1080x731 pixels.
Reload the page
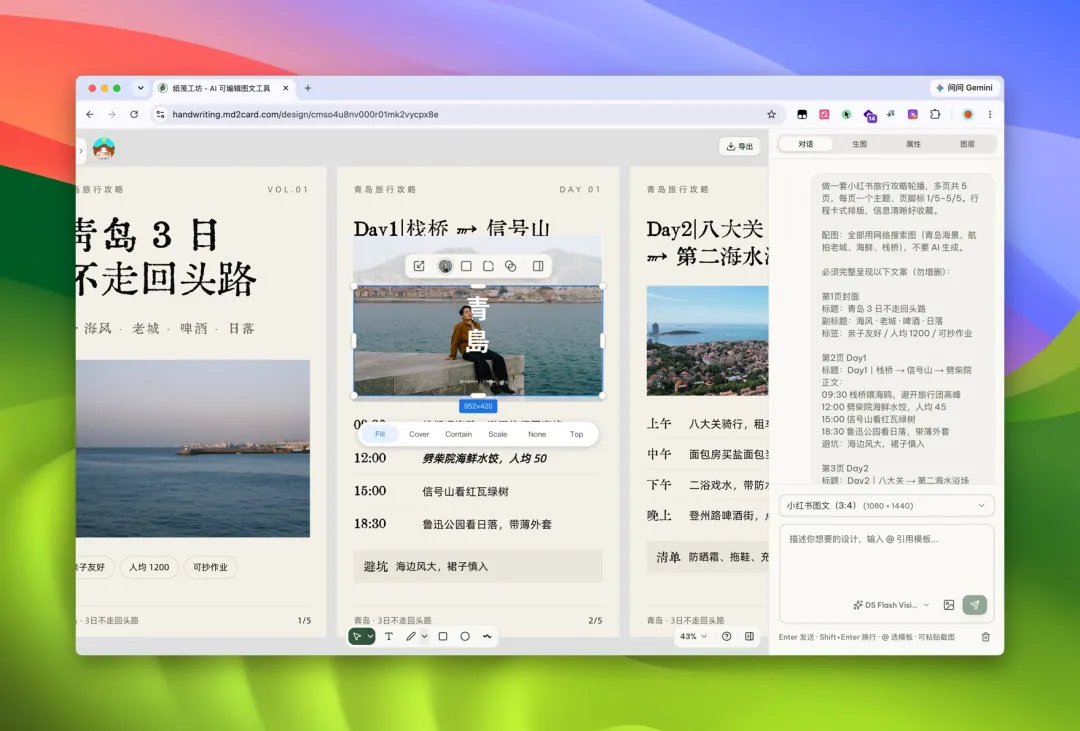point(134,114)
